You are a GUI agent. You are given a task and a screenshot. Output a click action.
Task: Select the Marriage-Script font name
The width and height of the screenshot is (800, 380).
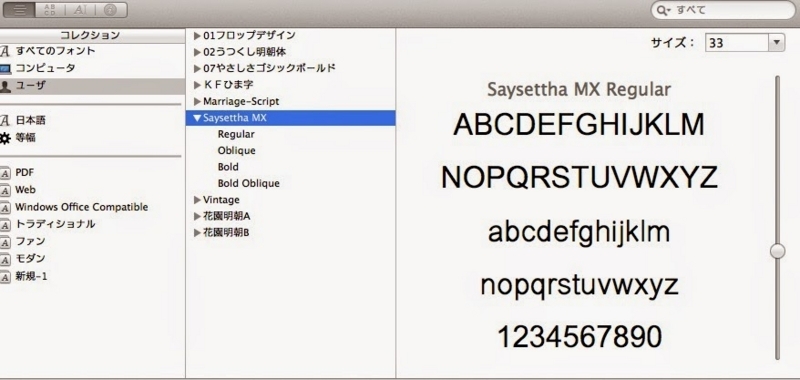pyautogui.click(x=241, y=102)
